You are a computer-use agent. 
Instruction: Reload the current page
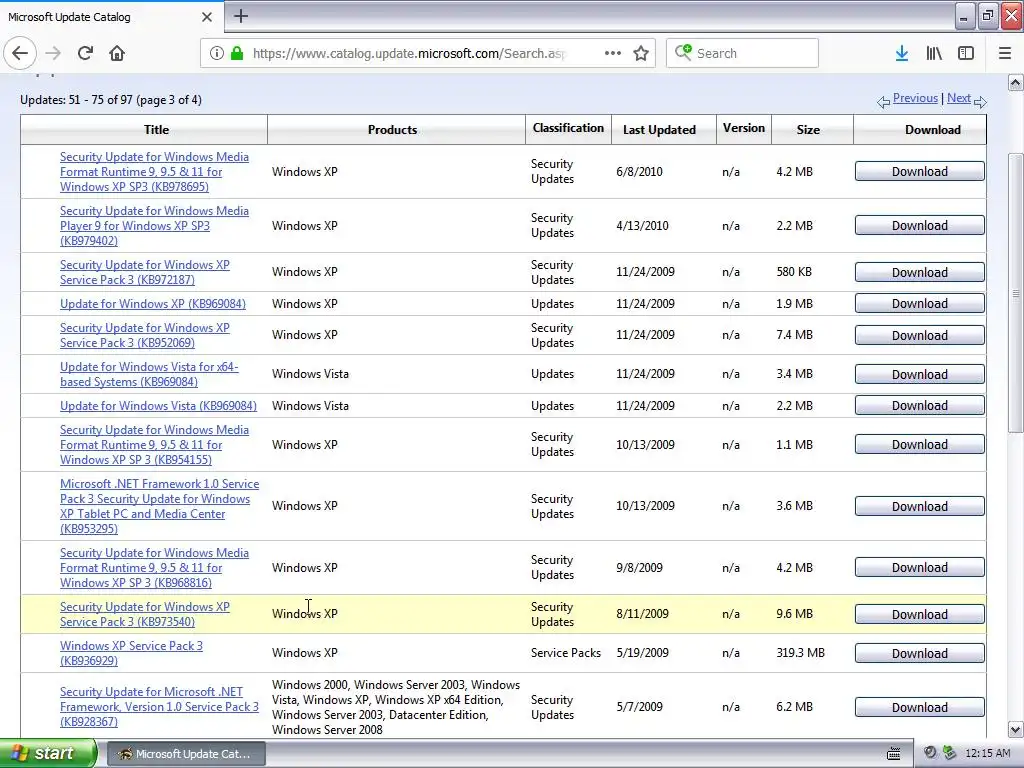point(85,53)
